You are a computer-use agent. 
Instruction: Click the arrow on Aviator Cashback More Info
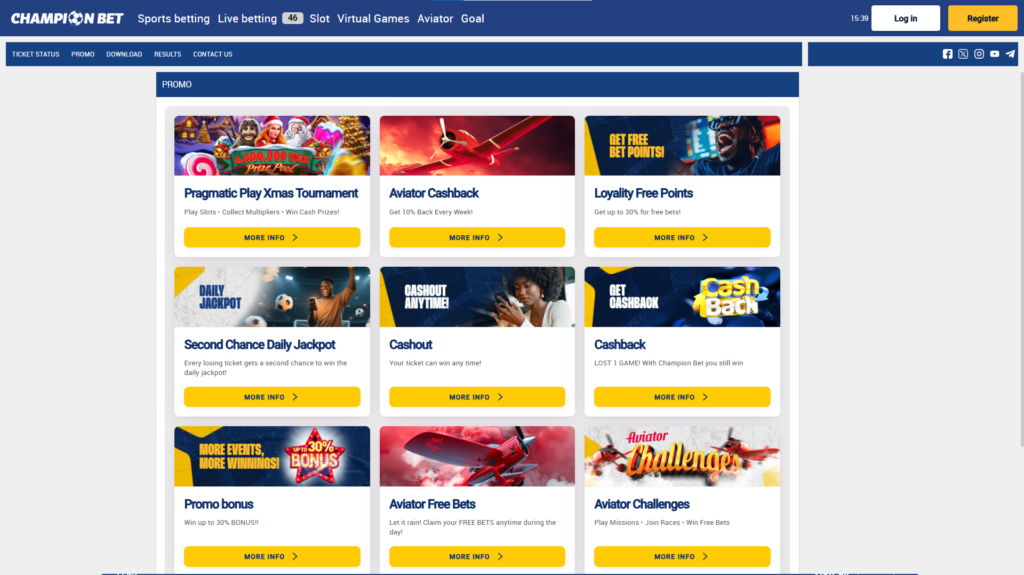(500, 238)
